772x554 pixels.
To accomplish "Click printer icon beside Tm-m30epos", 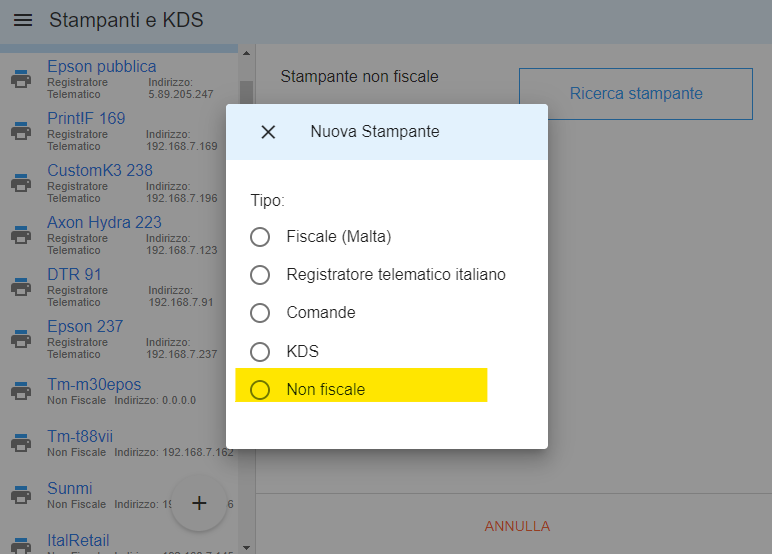I will (20, 391).
